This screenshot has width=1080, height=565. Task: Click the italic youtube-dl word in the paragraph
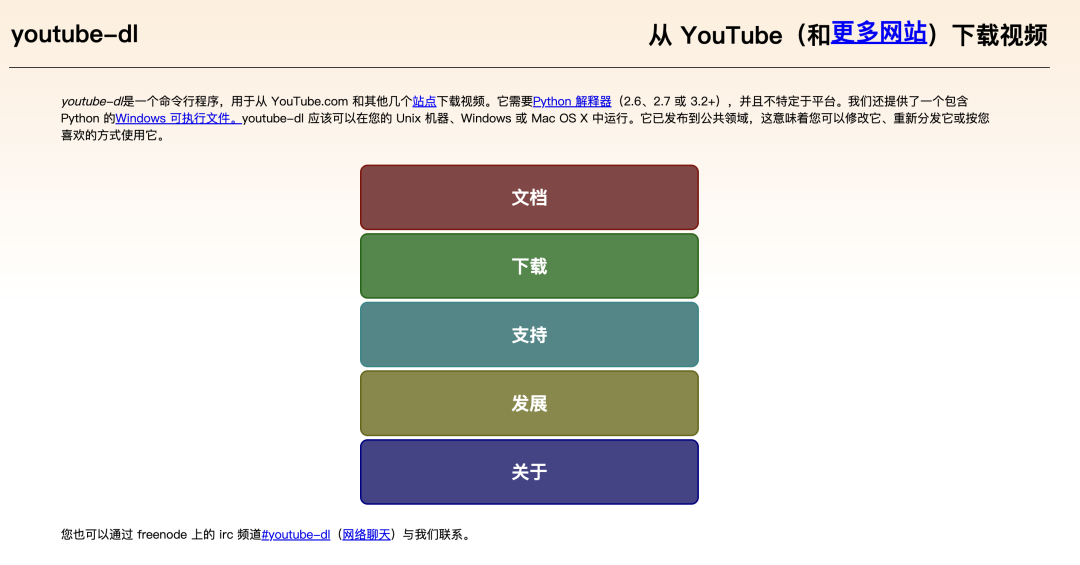tap(92, 101)
